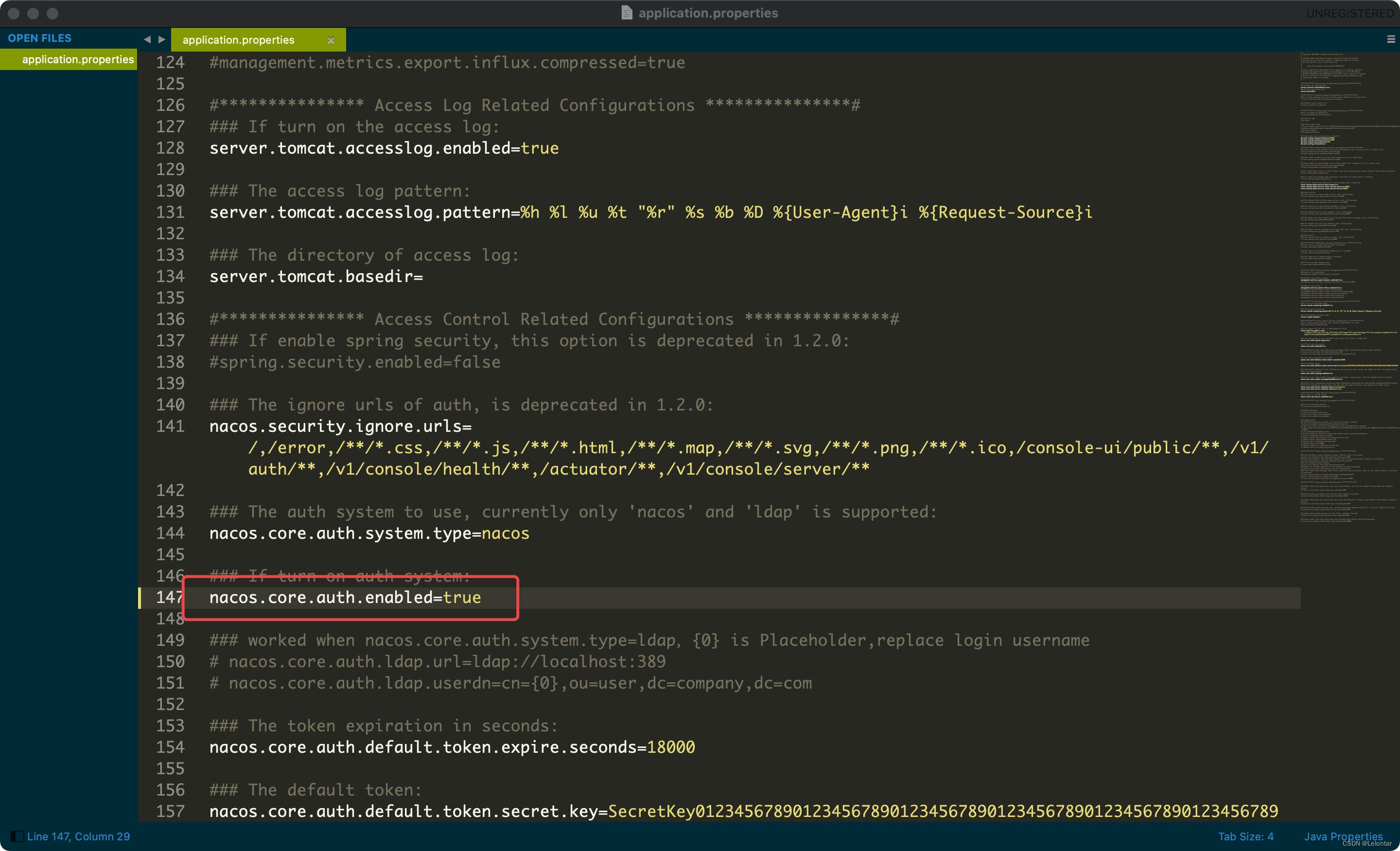
Task: Click the window minimize traffic-light button
Action: click(x=33, y=13)
